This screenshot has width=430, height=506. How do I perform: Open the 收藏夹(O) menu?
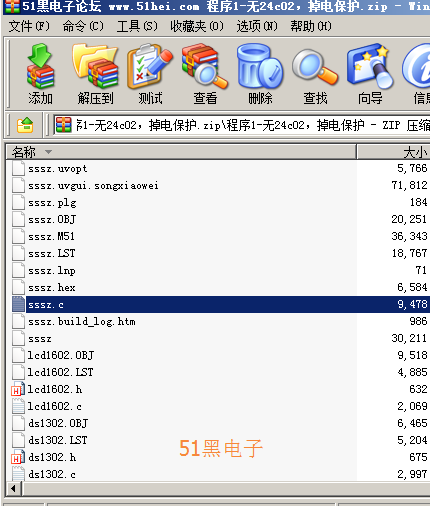pyautogui.click(x=197, y=26)
